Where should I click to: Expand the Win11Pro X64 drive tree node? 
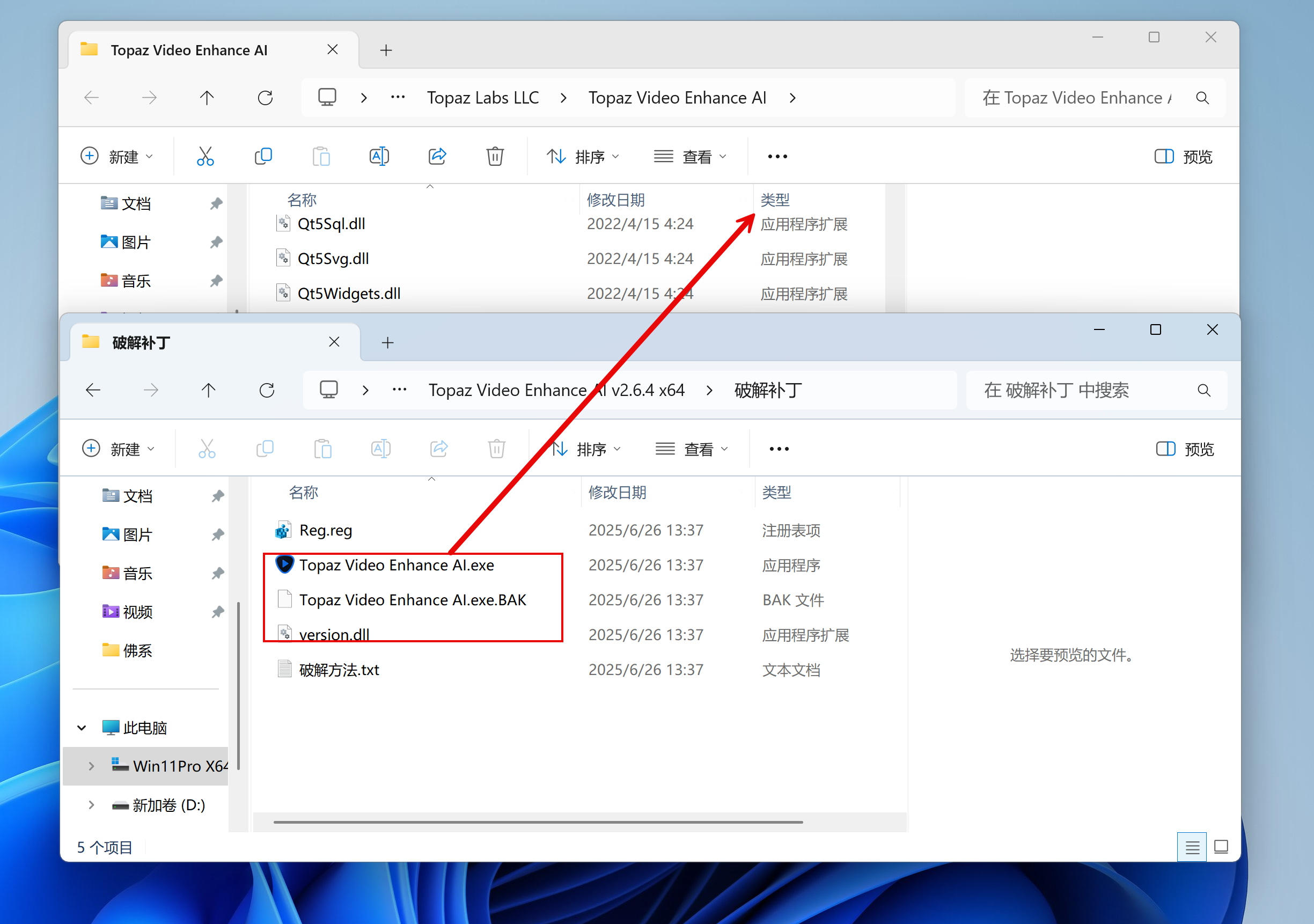coord(92,766)
